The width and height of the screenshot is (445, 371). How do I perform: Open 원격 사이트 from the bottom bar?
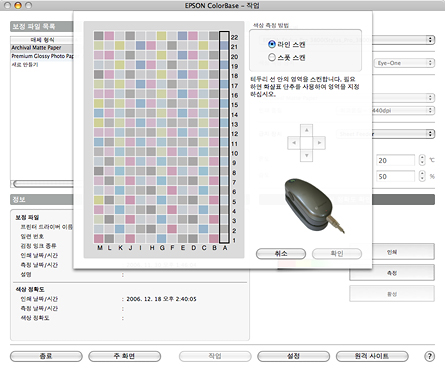click(372, 356)
